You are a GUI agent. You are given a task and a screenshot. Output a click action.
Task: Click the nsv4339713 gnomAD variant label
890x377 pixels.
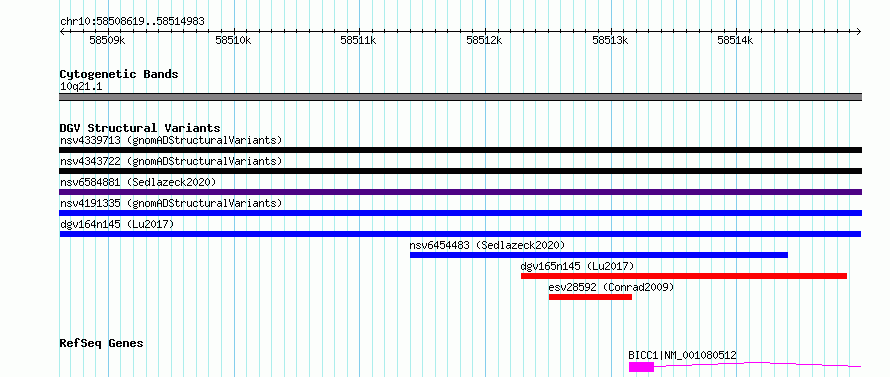coord(171,140)
